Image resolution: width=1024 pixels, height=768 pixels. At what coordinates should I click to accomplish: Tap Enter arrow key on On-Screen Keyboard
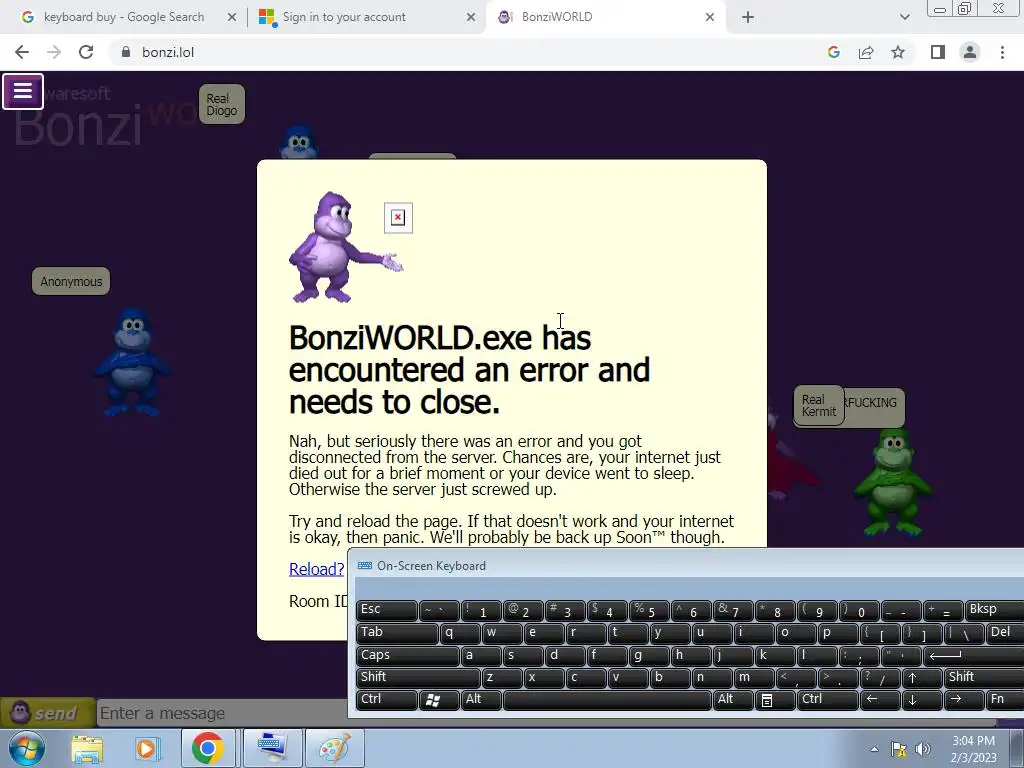tap(974, 655)
